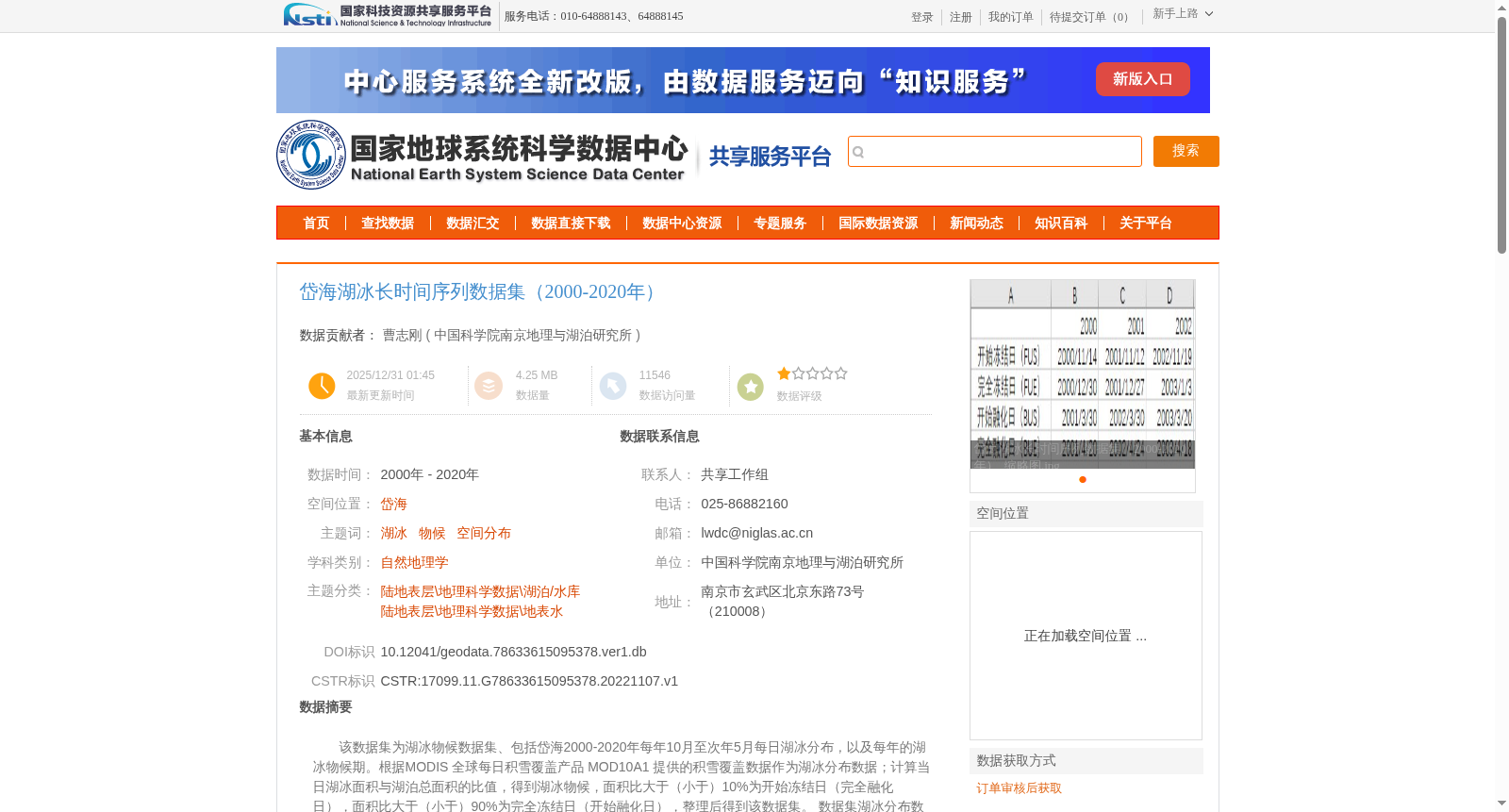
Task: Expand the 新手上路 dropdown
Action: click(1183, 14)
